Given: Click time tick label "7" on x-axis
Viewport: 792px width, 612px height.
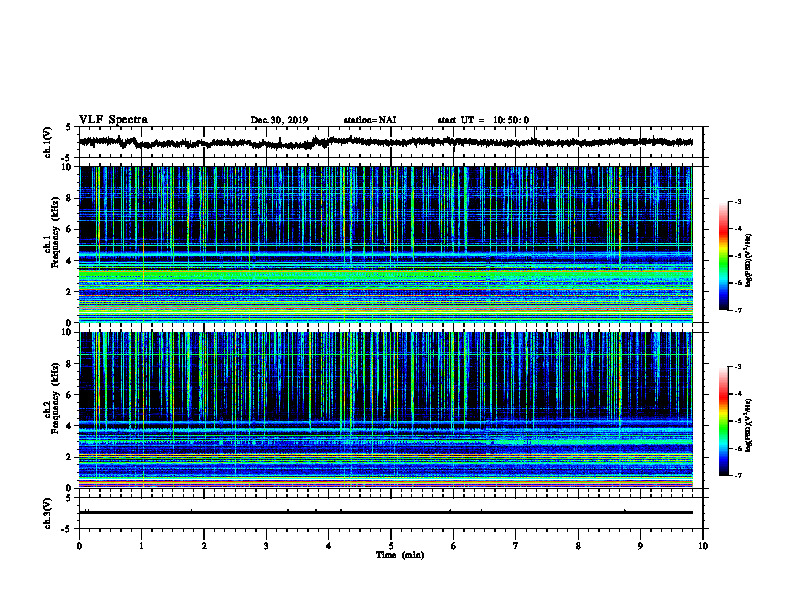Looking at the screenshot, I should tap(516, 546).
